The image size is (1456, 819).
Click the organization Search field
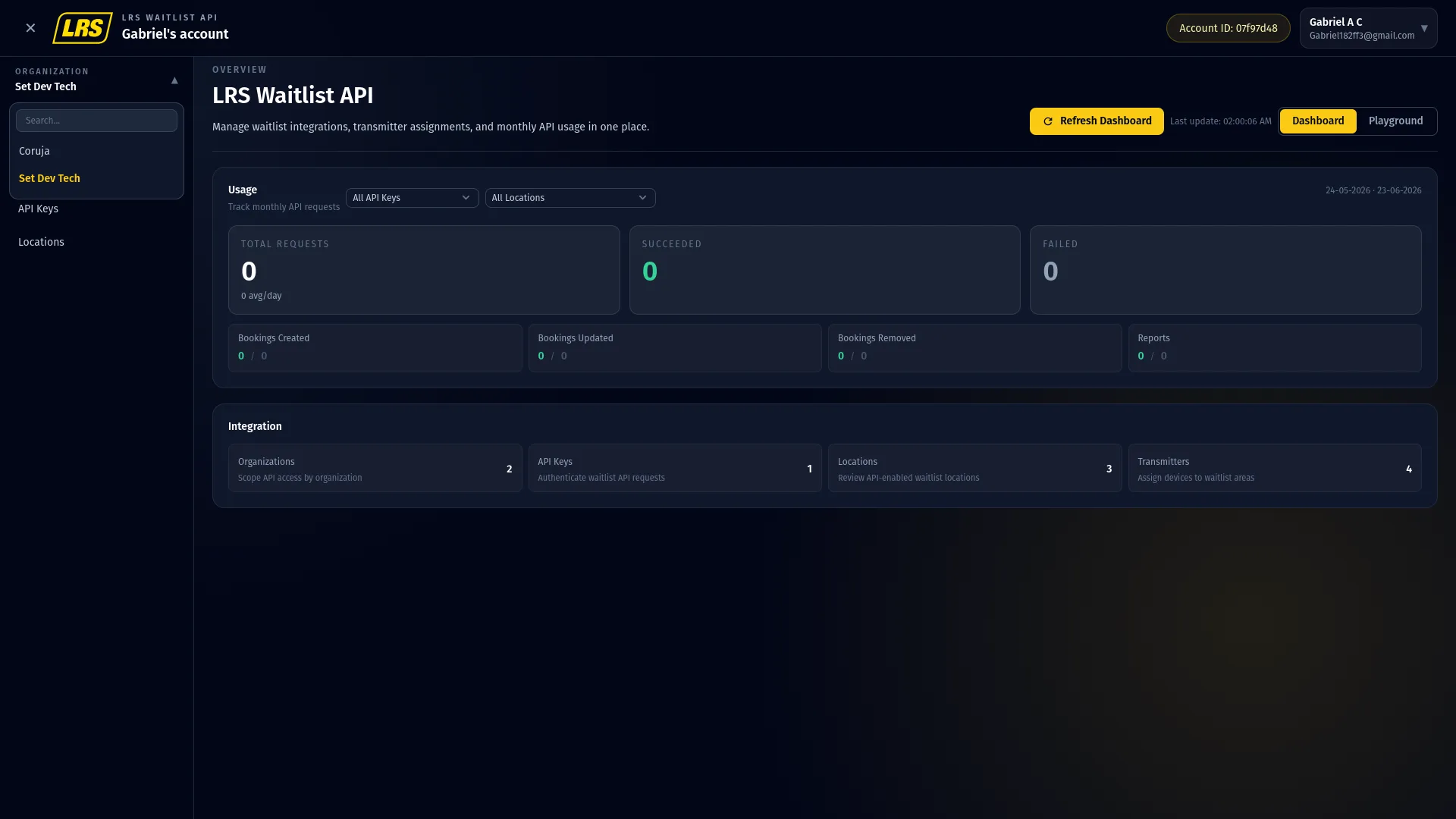[96, 121]
